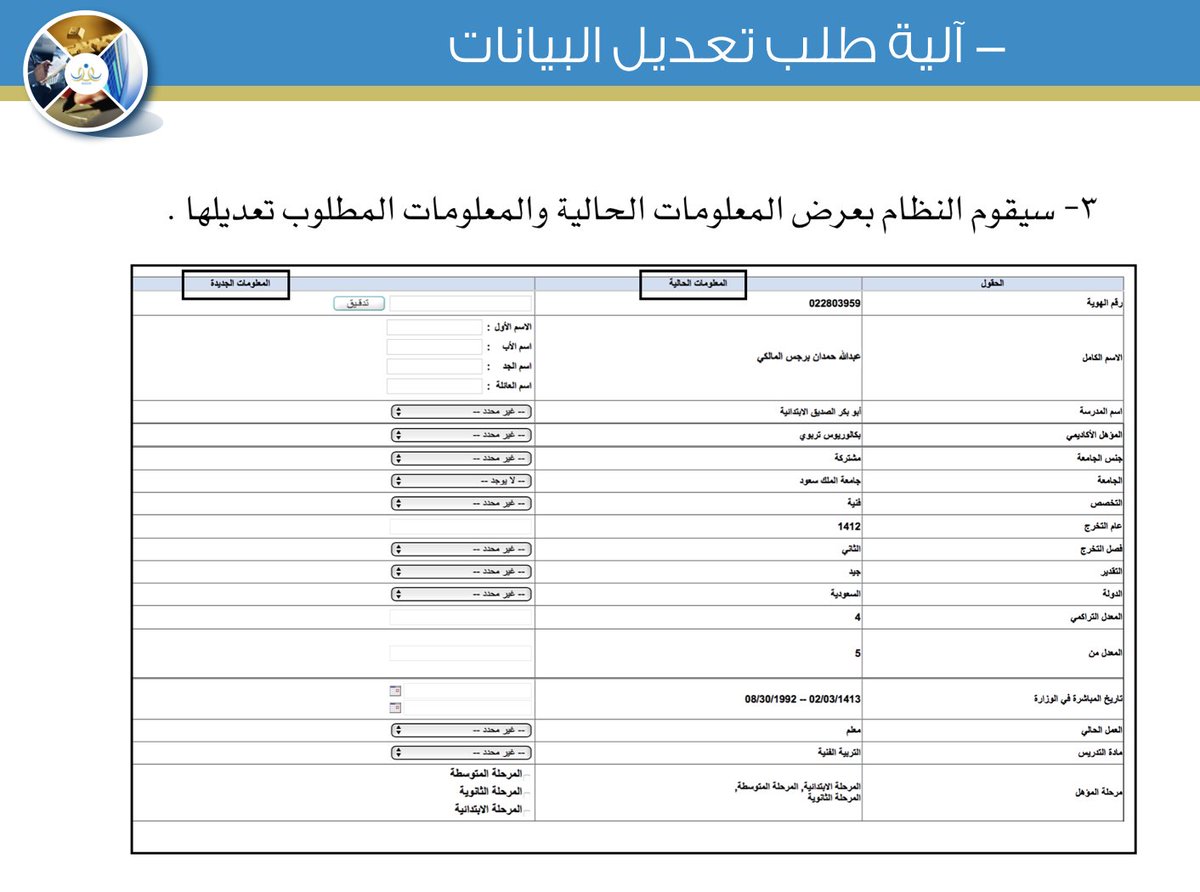Viewport: 1200px width, 892px height.
Task: Open the new التقدير dropdown
Action: [461, 571]
